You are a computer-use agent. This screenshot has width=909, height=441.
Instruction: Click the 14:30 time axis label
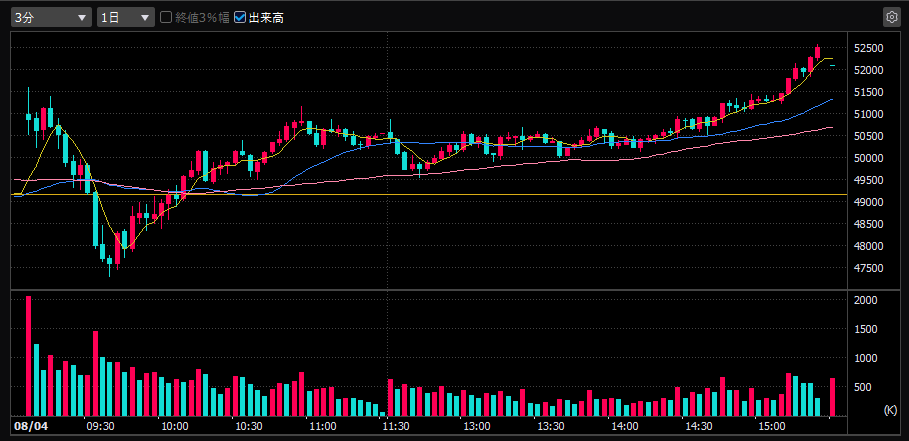pos(699,427)
